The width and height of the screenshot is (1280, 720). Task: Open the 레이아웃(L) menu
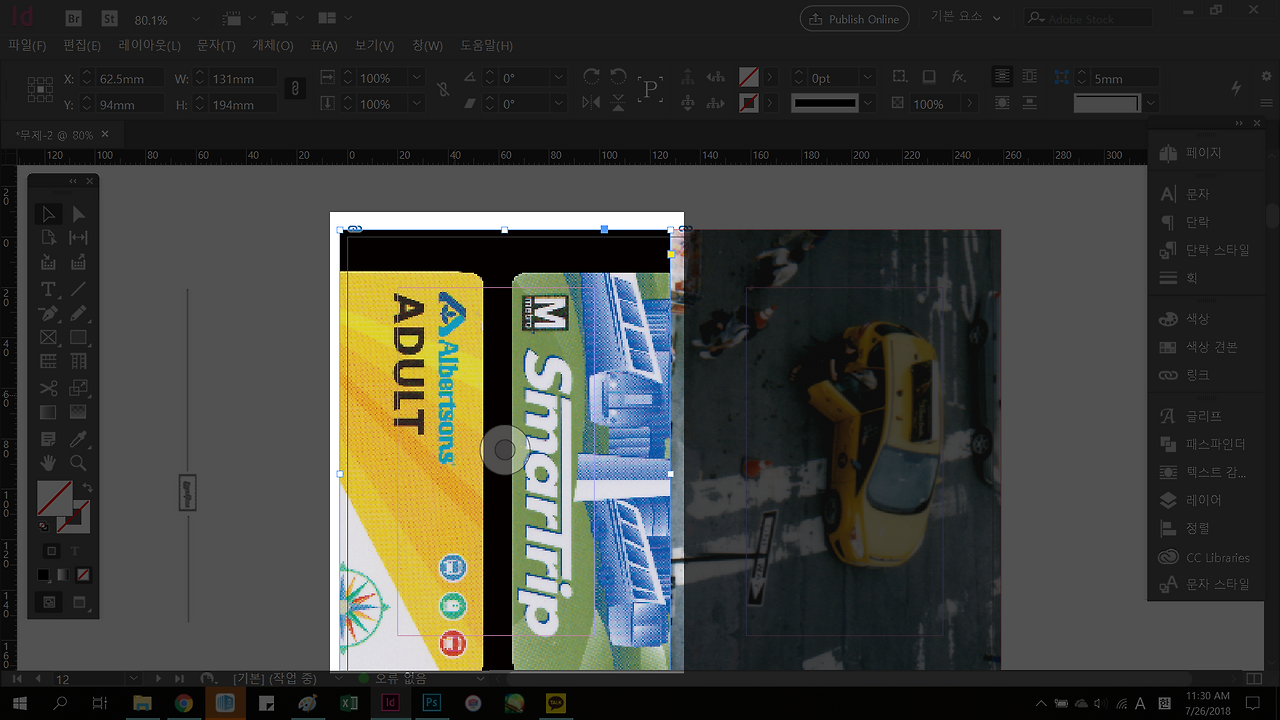click(x=149, y=46)
